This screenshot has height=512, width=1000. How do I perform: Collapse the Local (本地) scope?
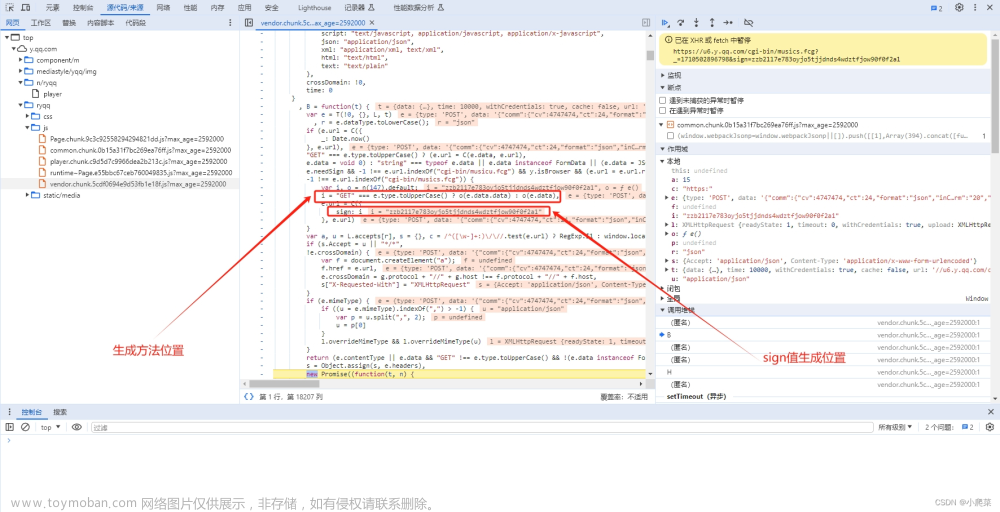[x=663, y=161]
